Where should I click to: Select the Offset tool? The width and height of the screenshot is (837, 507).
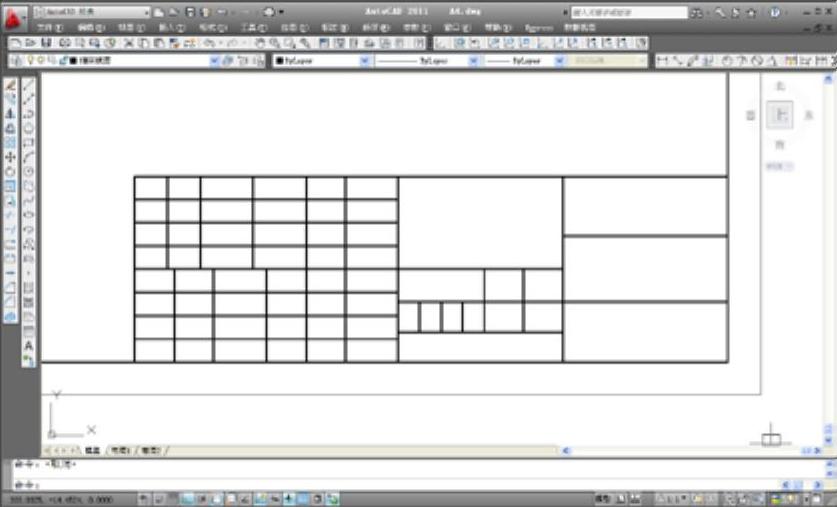click(x=10, y=128)
